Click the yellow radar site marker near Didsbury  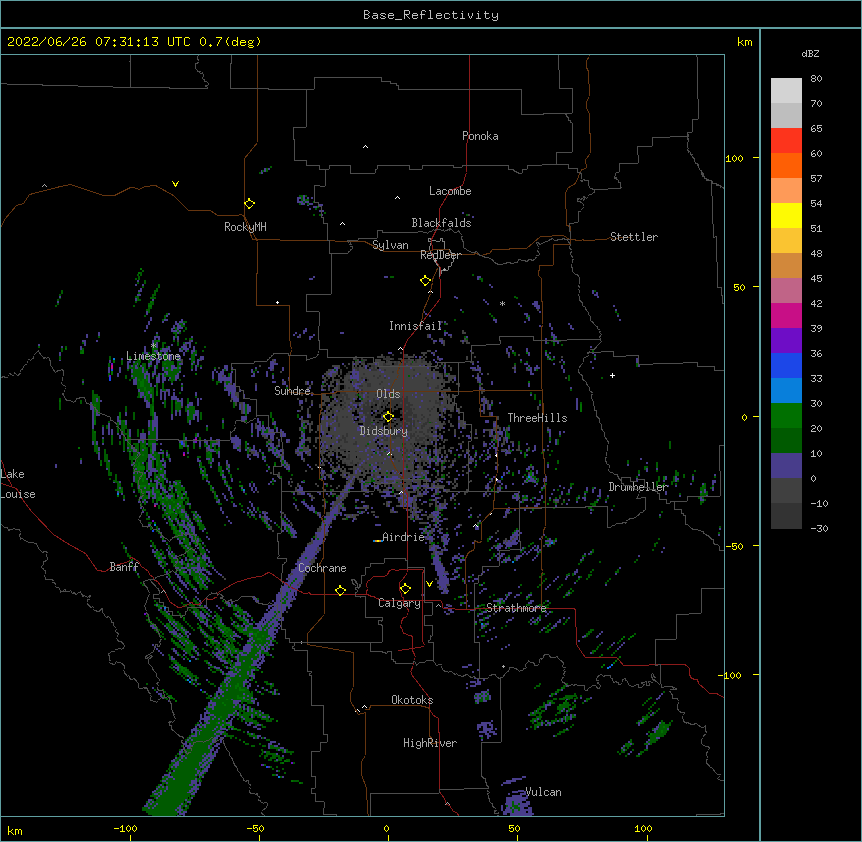click(x=388, y=417)
